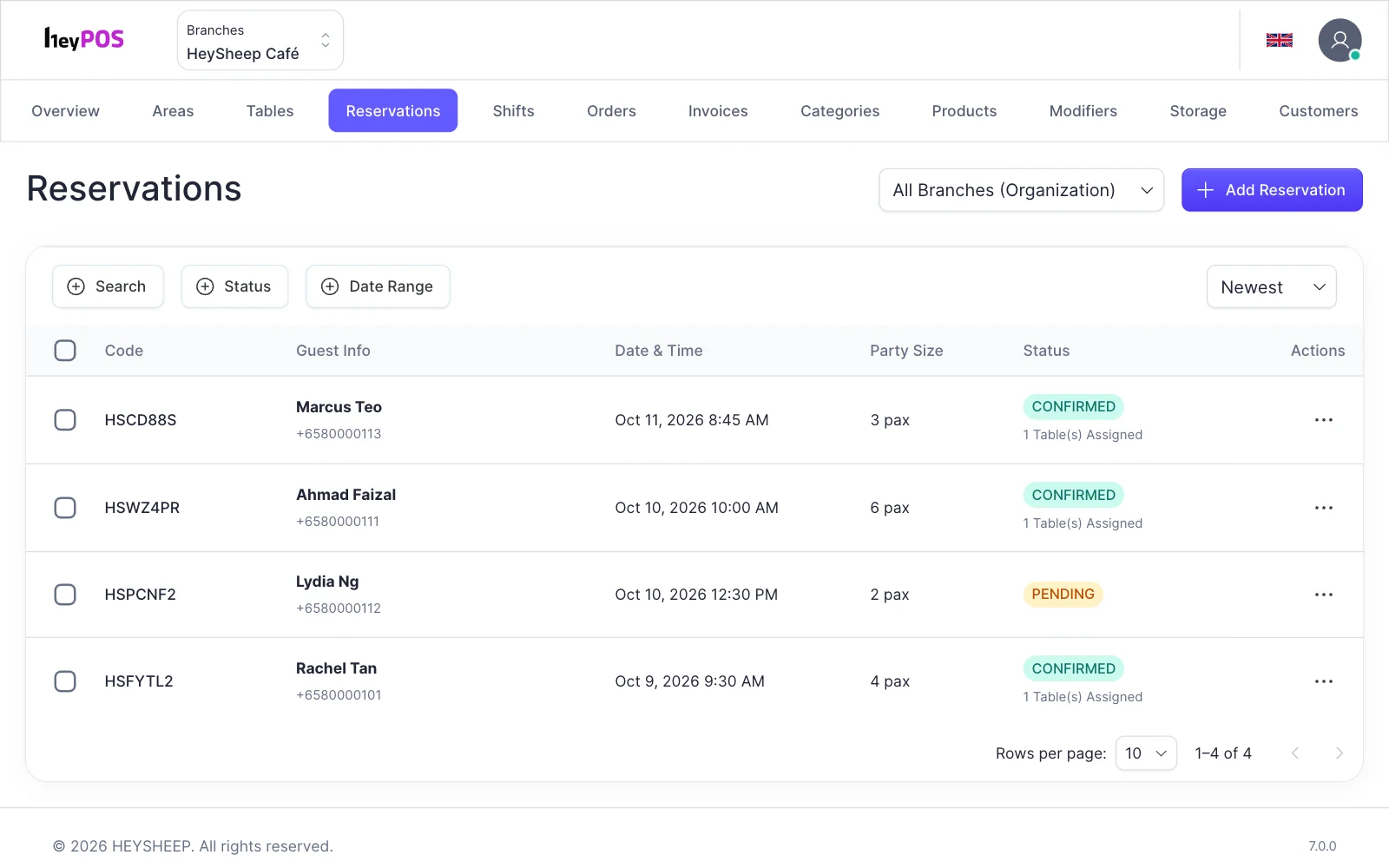Click the PENDING status badge
The height and width of the screenshot is (868, 1389).
click(1063, 595)
